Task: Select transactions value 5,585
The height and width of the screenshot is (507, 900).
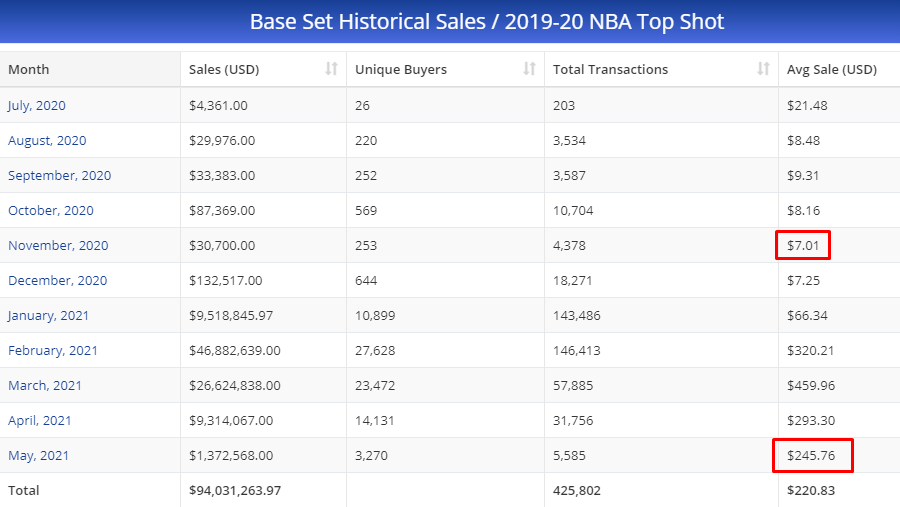Action: point(569,456)
